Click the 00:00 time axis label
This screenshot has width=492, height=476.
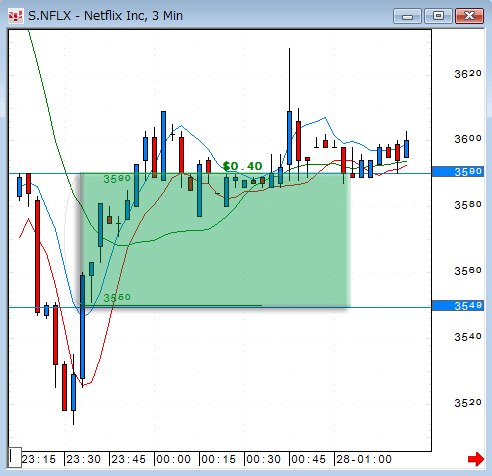[x=174, y=459]
